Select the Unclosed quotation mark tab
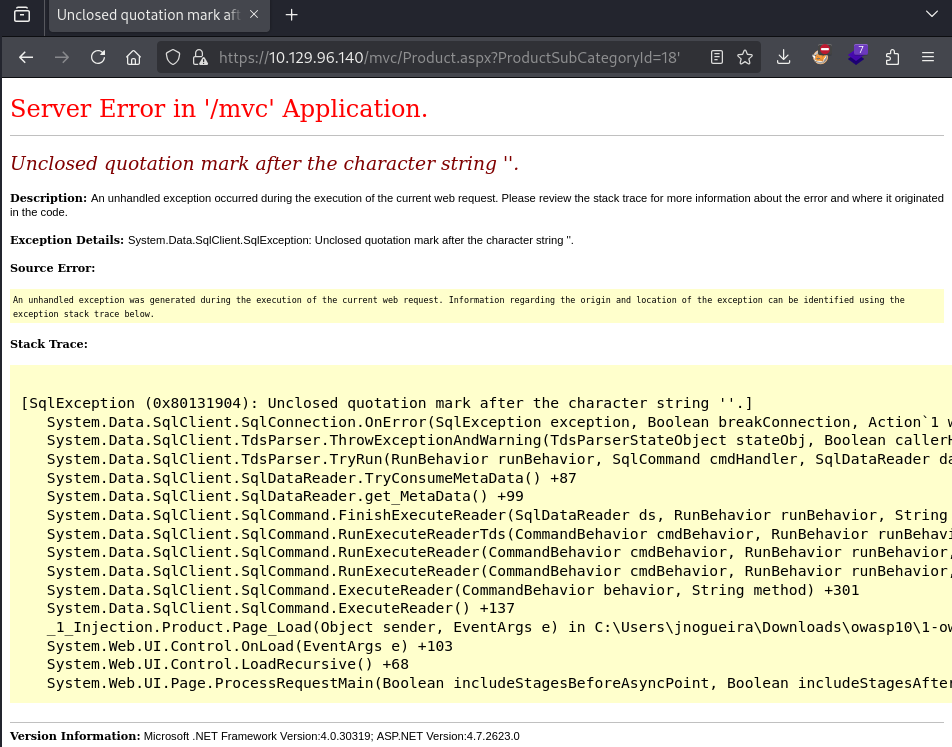This screenshot has height=747, width=952. [x=150, y=15]
